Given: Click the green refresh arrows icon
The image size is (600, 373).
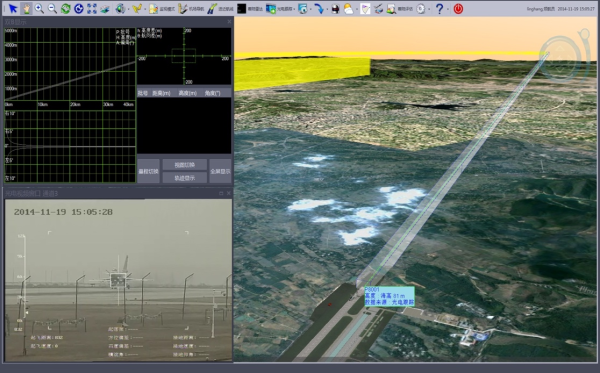Looking at the screenshot, I should click(65, 8).
